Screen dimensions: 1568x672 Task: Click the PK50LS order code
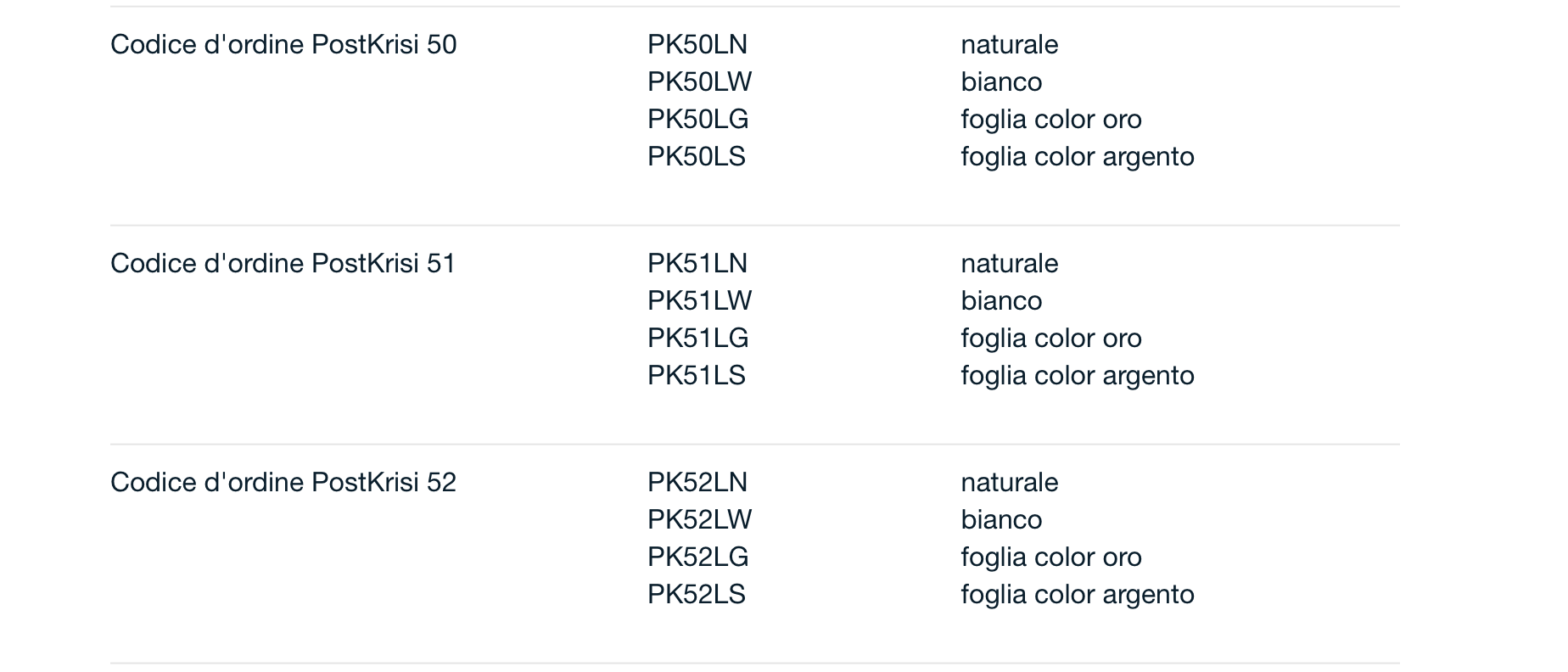696,157
